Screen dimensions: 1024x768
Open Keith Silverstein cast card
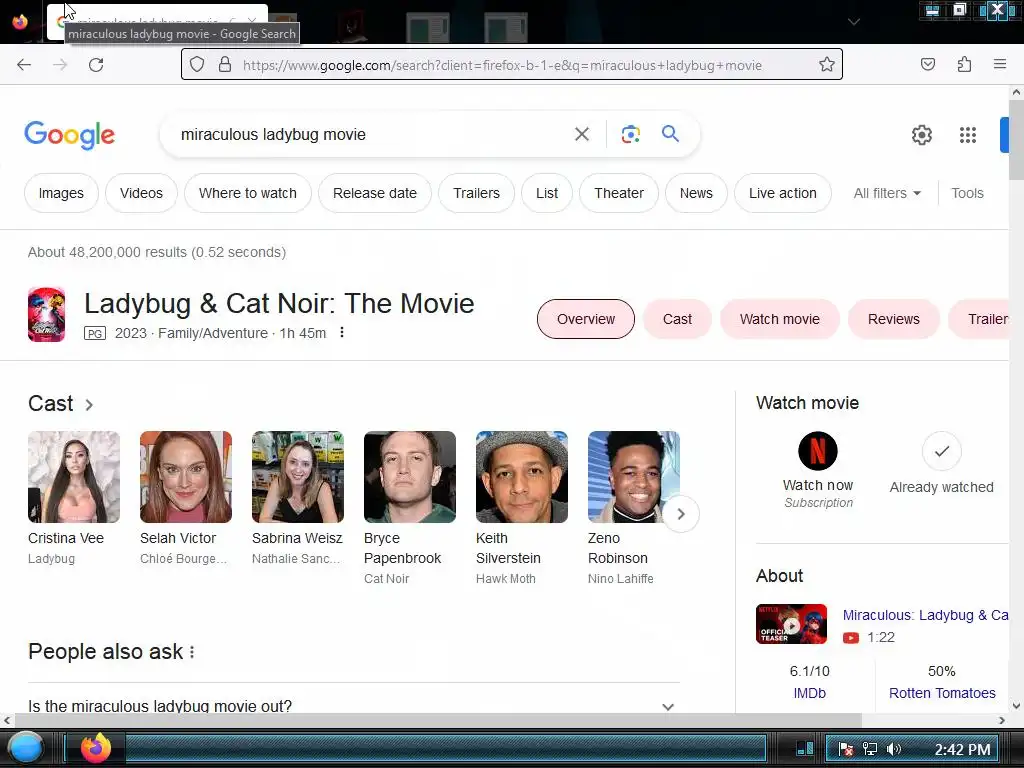(522, 509)
